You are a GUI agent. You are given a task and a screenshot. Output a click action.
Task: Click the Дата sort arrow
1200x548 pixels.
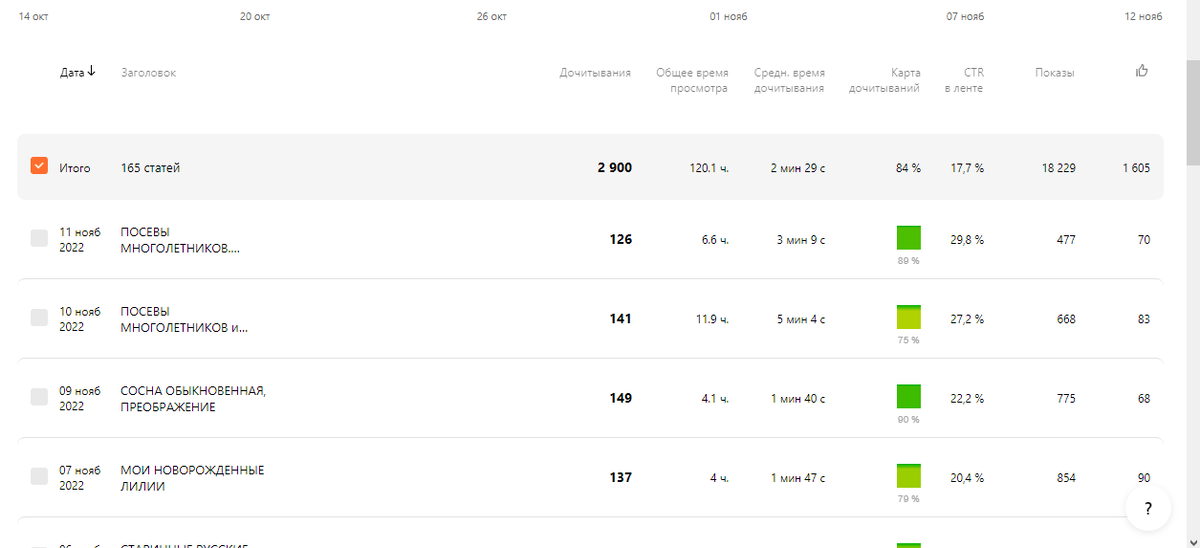pos(92,71)
